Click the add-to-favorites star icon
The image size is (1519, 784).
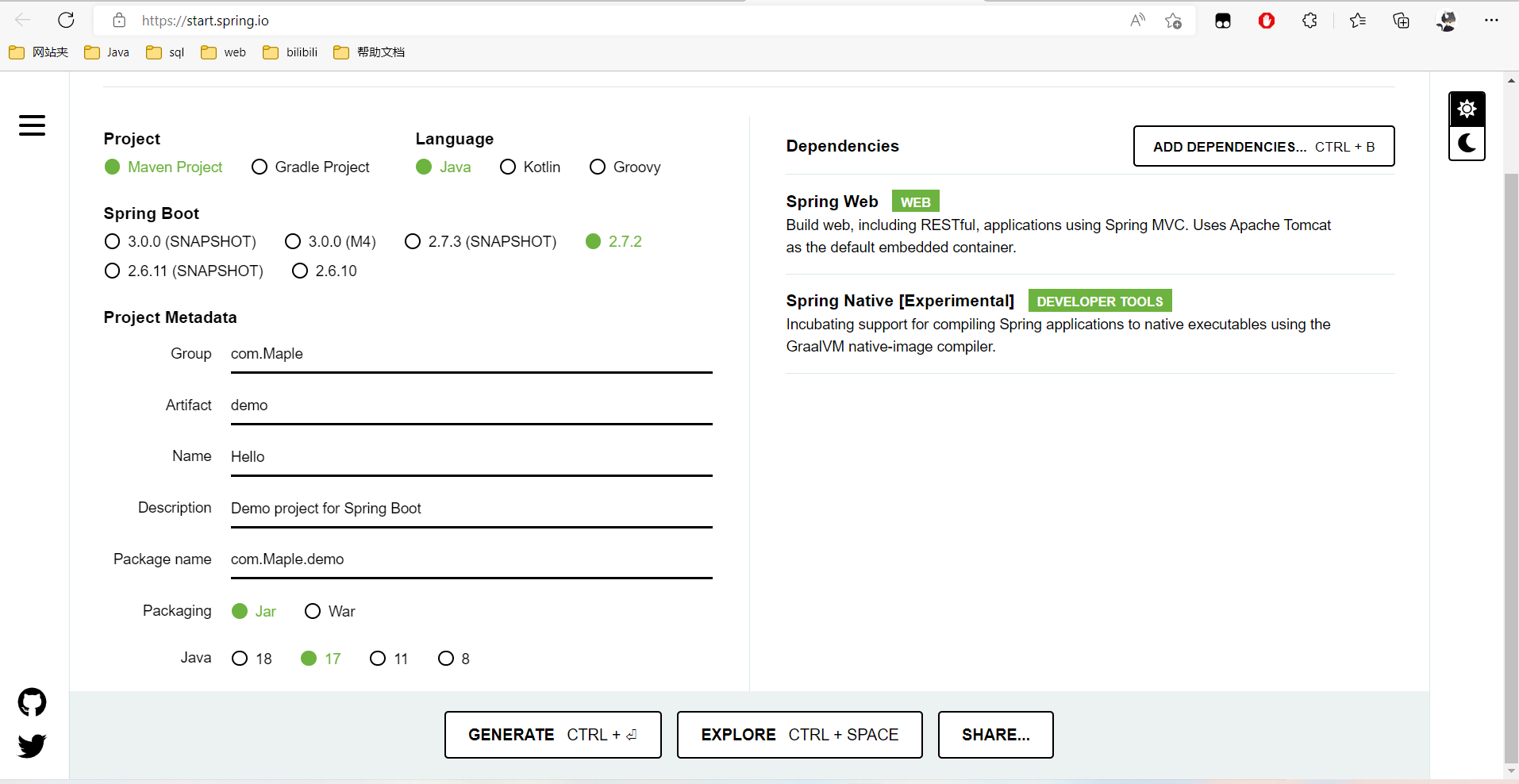point(1173,21)
